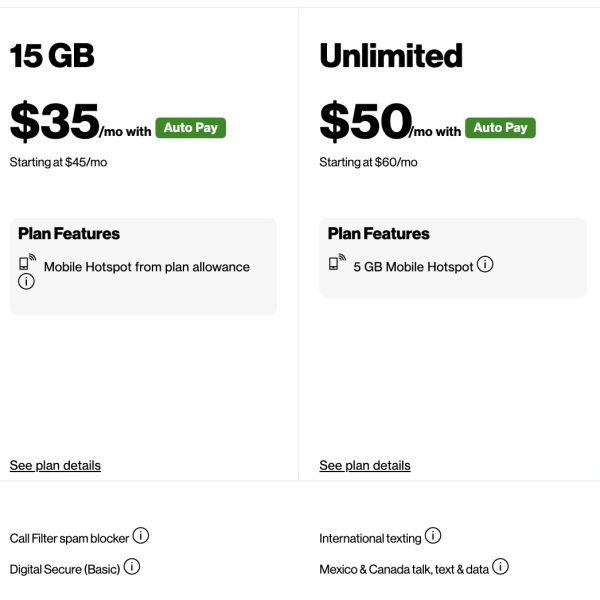Click 5 GB Mobile Hotspot feature text
The height and width of the screenshot is (600, 600).
point(413,267)
